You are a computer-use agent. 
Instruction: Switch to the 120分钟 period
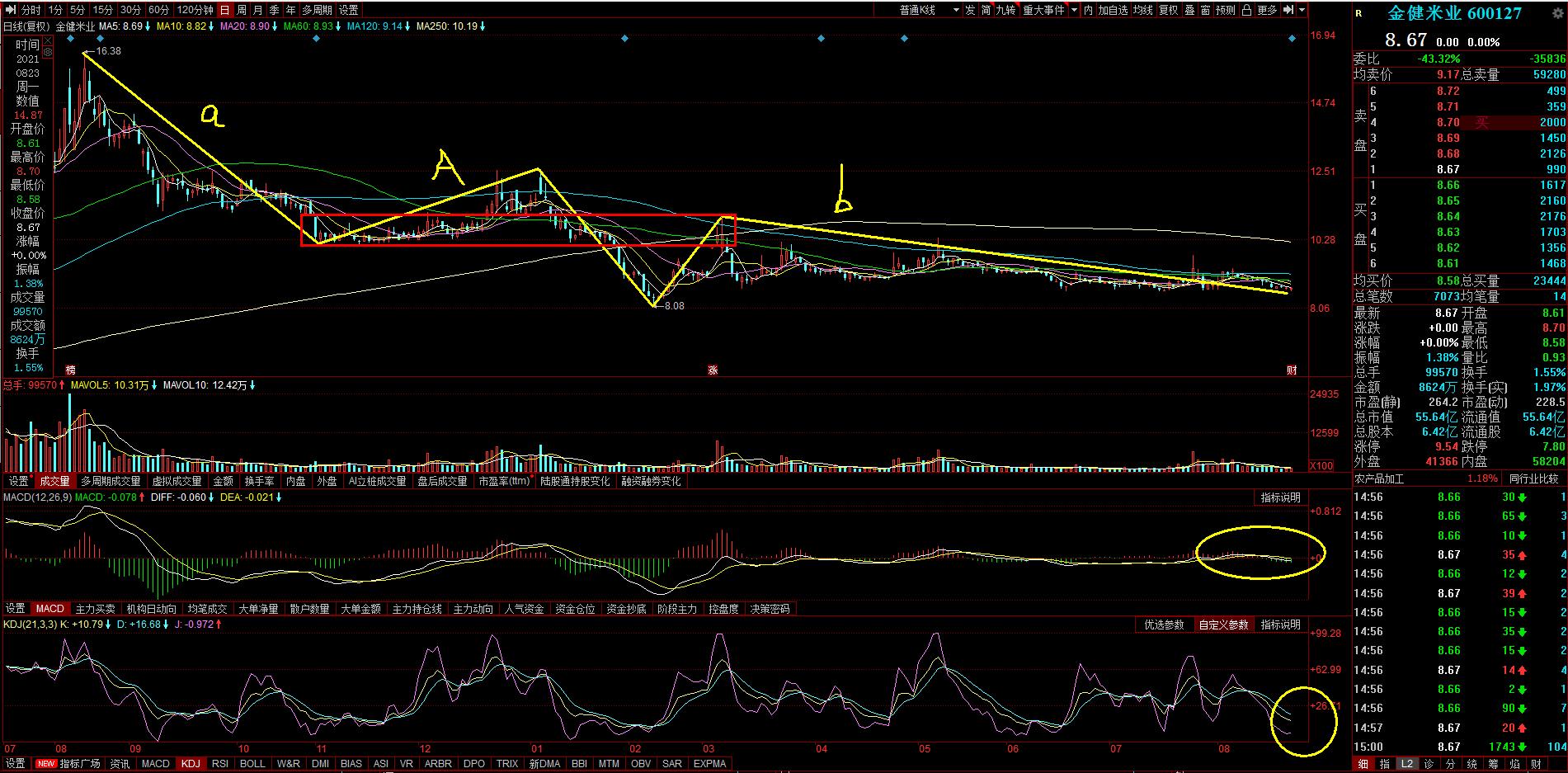195,10
